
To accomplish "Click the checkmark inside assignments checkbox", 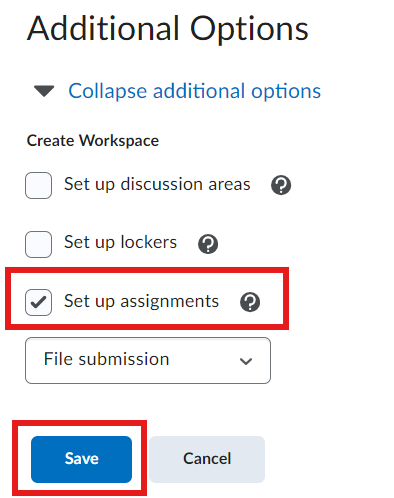I will (x=38, y=302).
